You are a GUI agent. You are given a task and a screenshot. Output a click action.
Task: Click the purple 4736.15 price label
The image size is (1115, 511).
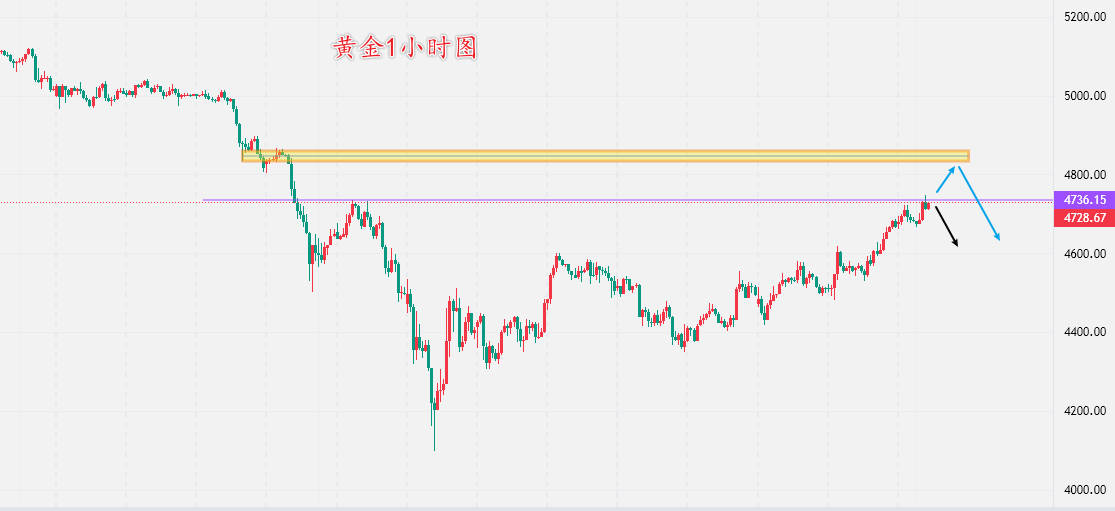click(x=1084, y=201)
